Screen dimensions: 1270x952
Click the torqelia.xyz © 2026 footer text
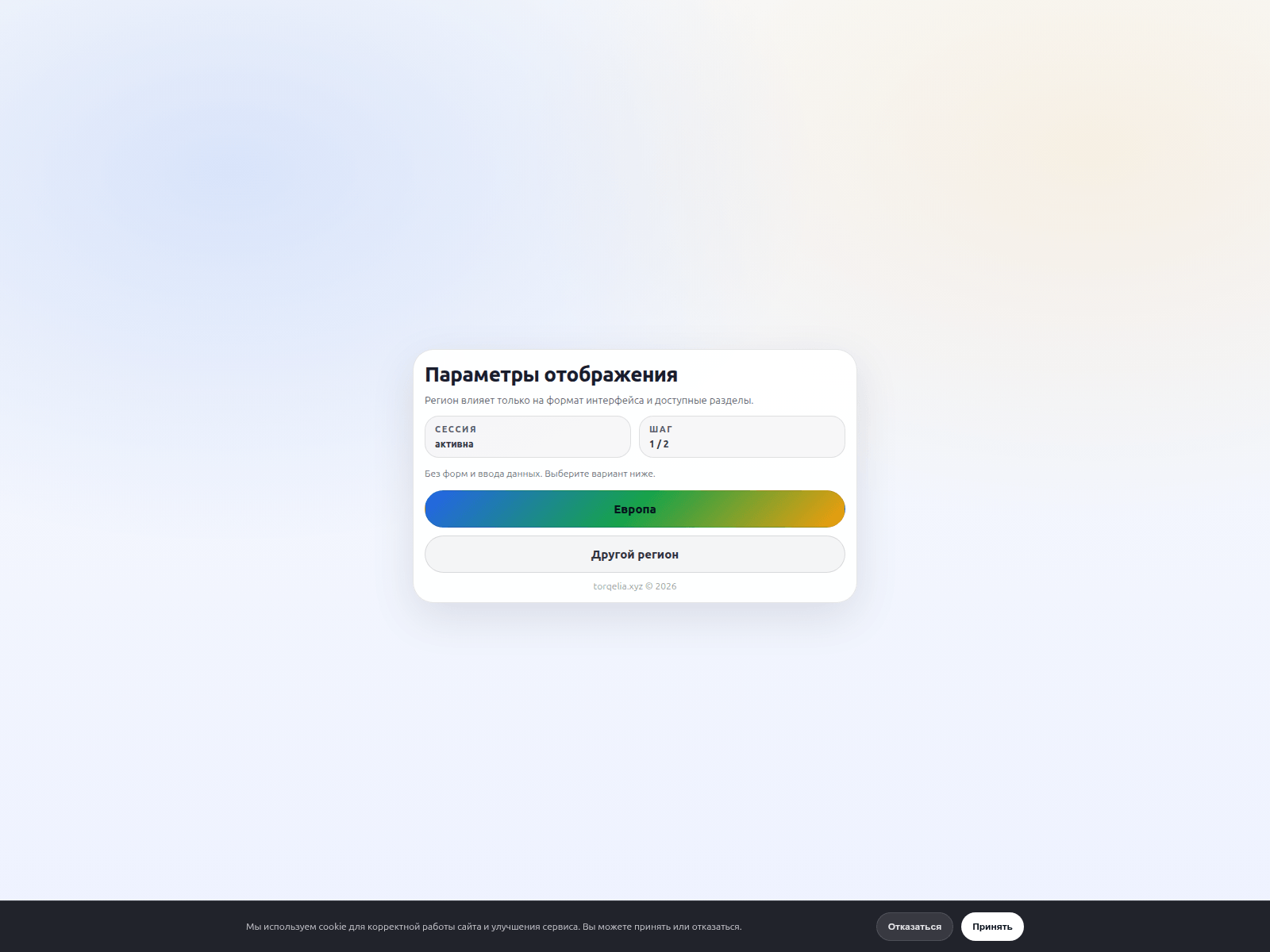click(635, 586)
